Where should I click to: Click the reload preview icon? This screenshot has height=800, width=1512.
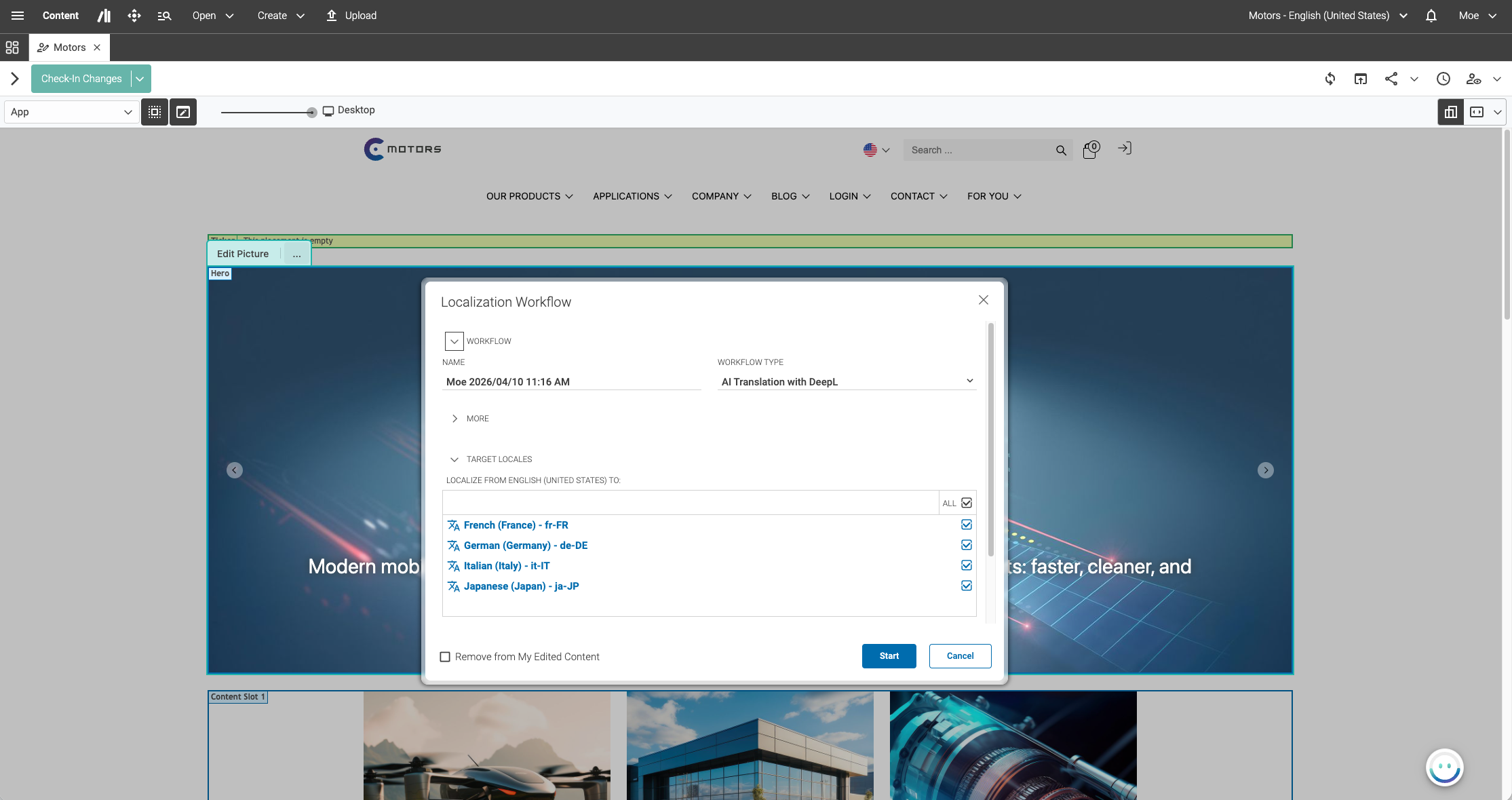tap(1330, 79)
